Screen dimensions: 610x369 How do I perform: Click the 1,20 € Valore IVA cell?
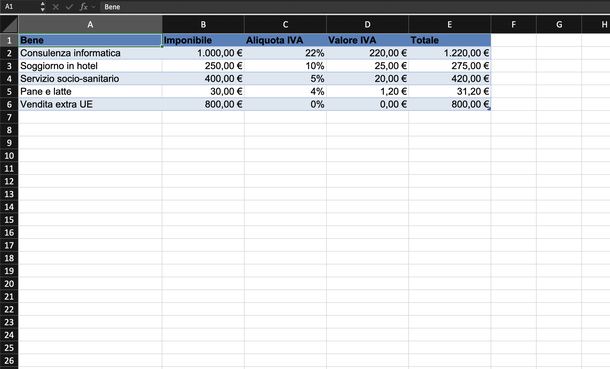367,91
